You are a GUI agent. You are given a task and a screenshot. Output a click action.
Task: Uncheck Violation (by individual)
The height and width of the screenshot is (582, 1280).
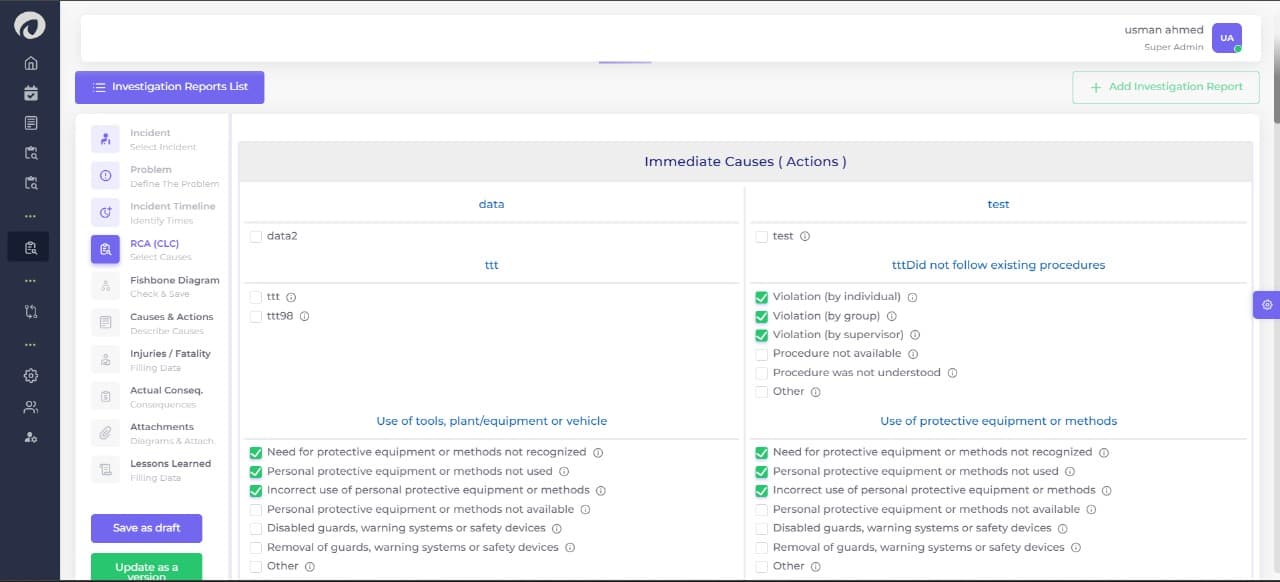click(x=761, y=296)
